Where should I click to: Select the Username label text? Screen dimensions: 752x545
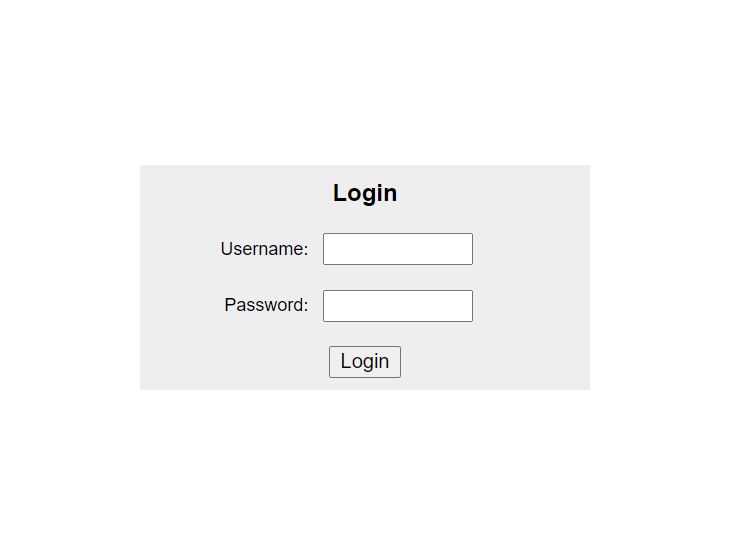pos(264,249)
